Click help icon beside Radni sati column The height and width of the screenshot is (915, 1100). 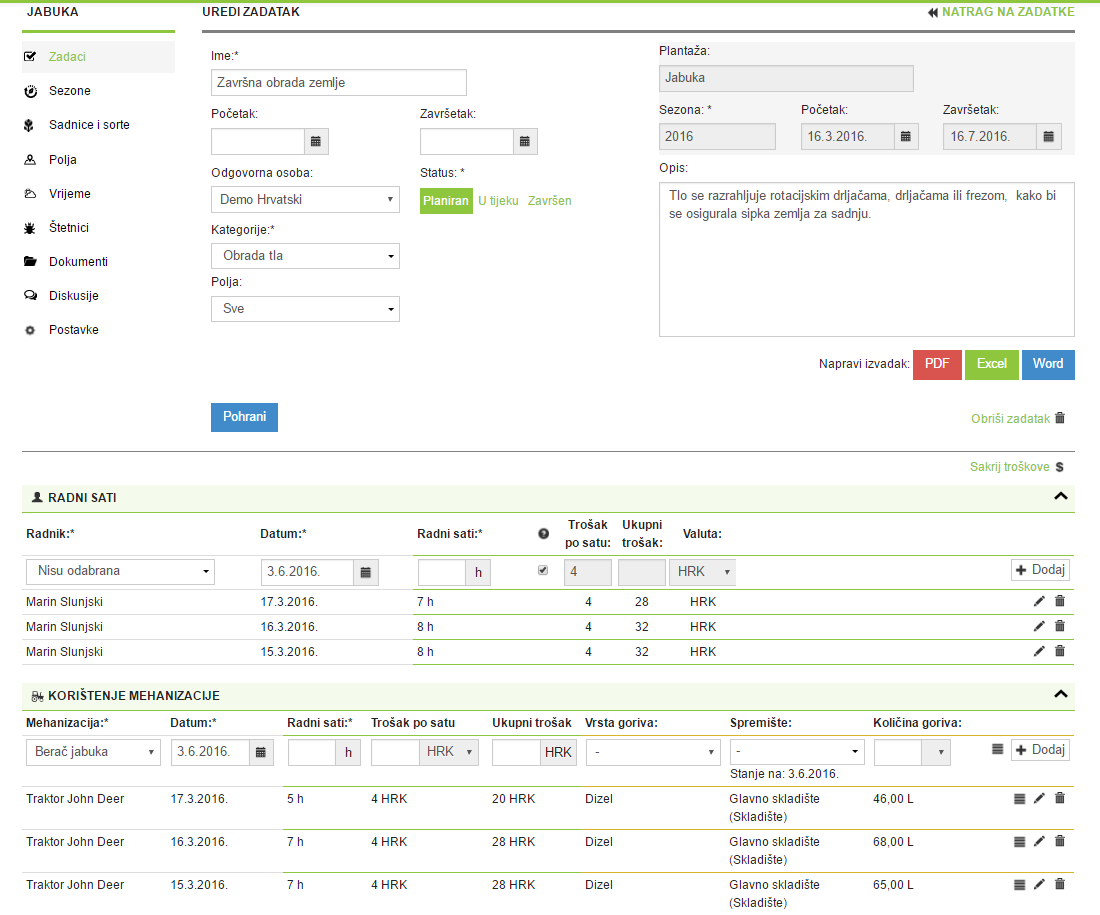click(544, 534)
